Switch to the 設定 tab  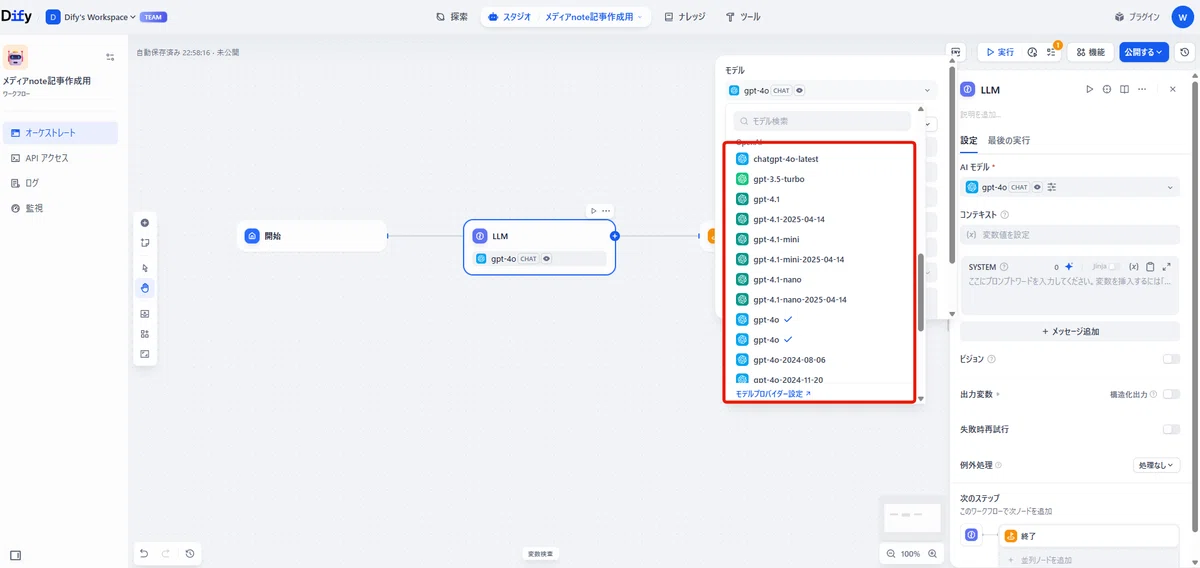tap(969, 140)
